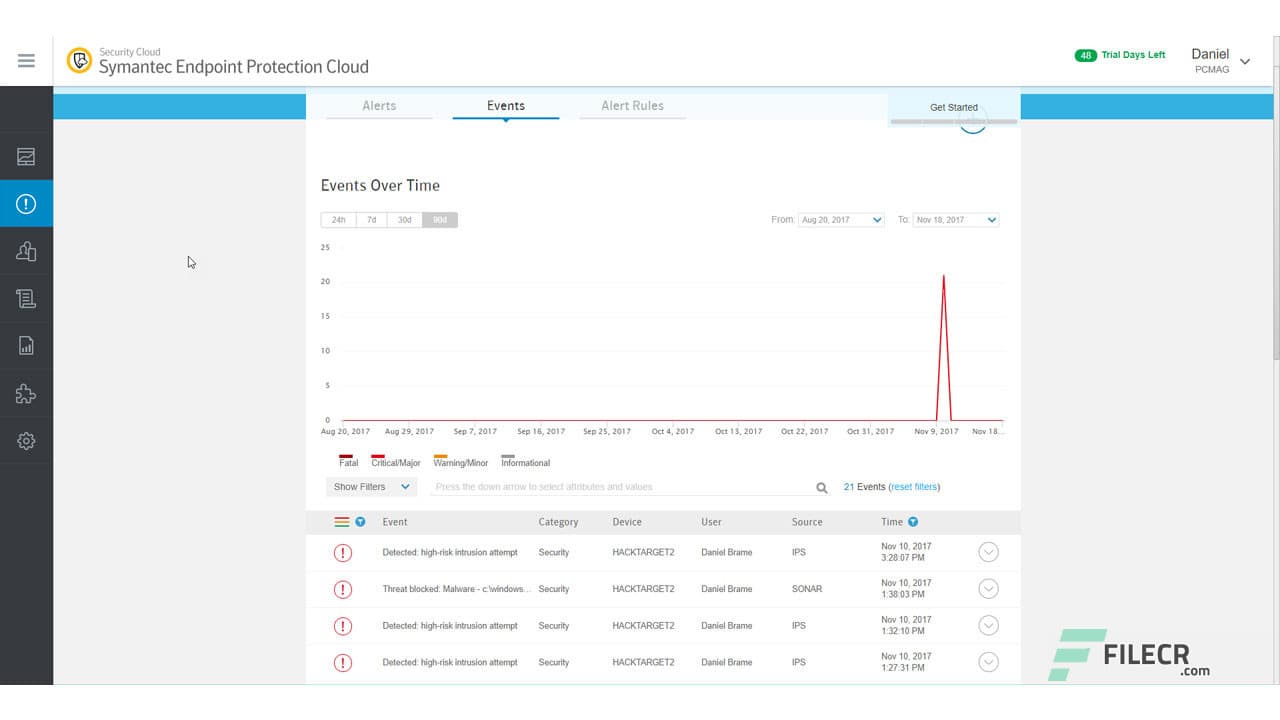Select the Alerts sidebar icon
Image resolution: width=1280 pixels, height=720 pixels.
click(26, 203)
